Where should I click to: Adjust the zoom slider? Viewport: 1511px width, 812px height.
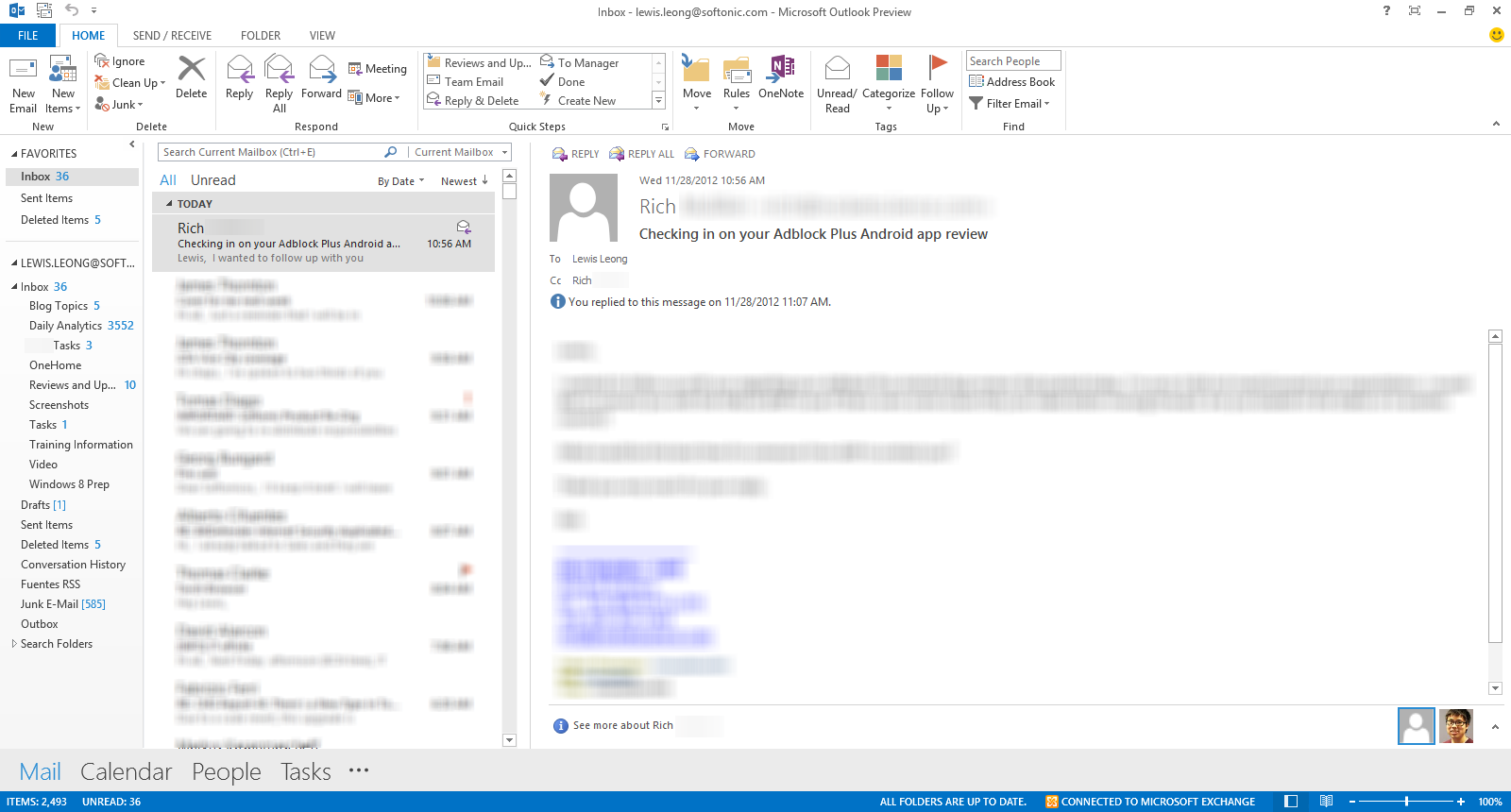1406,802
